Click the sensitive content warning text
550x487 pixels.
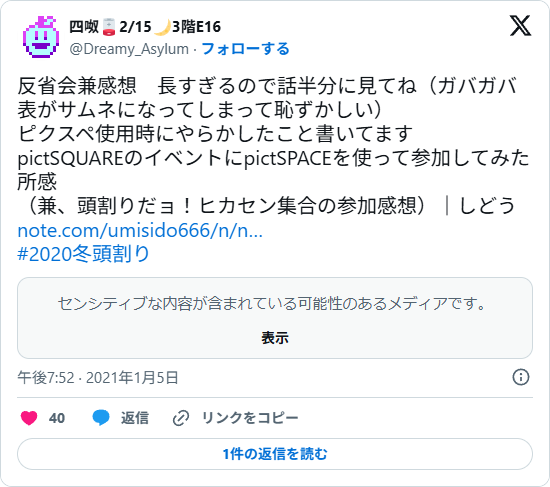(x=271, y=303)
